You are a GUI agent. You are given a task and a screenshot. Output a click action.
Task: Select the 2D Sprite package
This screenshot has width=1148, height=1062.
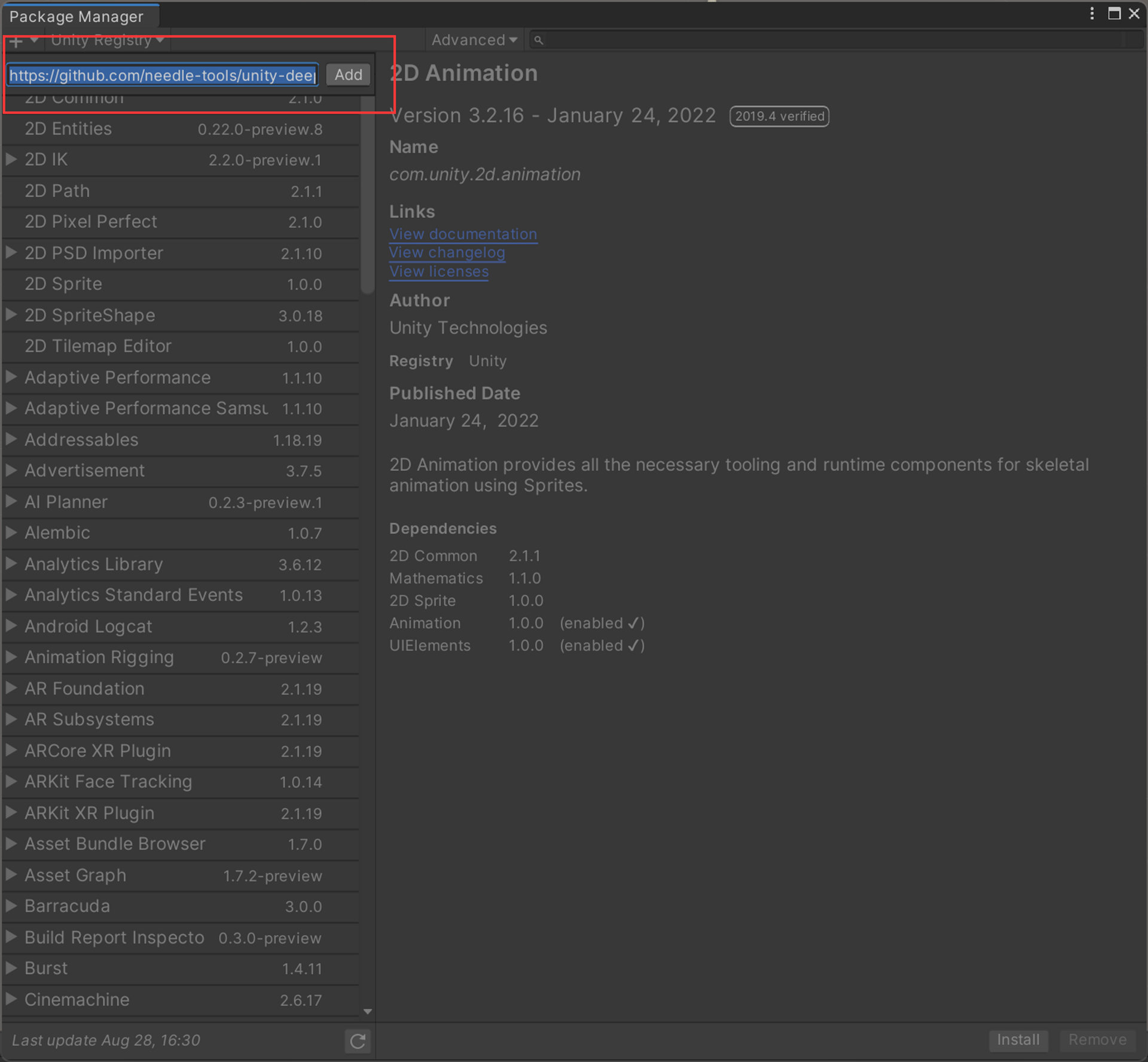63,284
